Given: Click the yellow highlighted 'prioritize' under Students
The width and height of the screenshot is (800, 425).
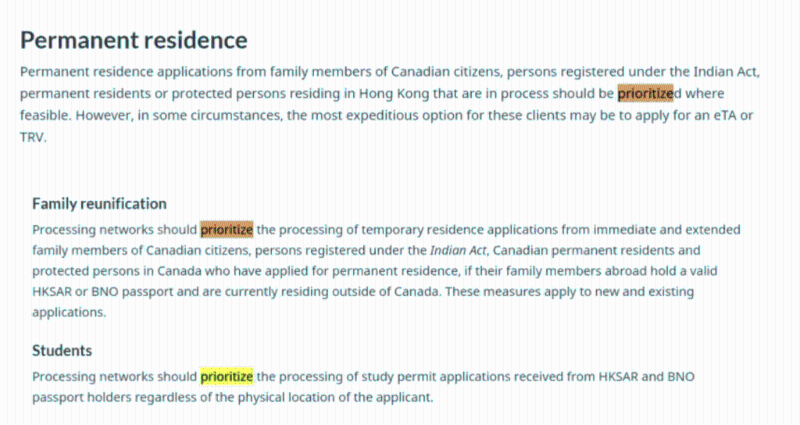Looking at the screenshot, I should [227, 377].
